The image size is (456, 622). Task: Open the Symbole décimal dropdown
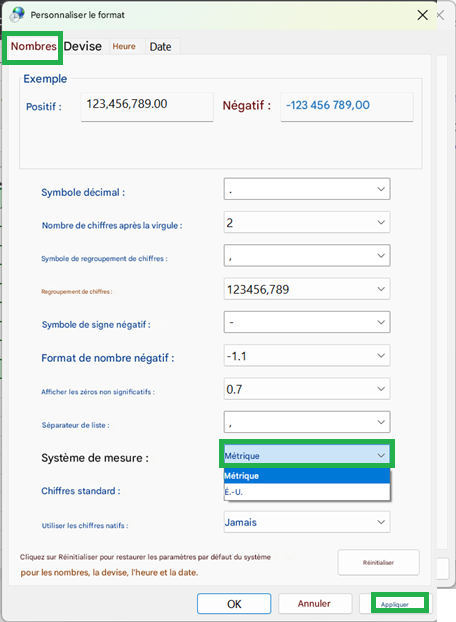point(307,189)
